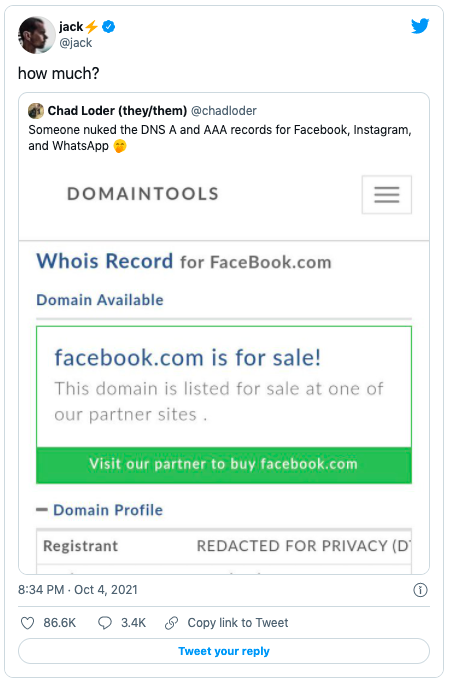Click Chad Loder's small avatar
This screenshot has height=687, width=456.
(x=36, y=111)
